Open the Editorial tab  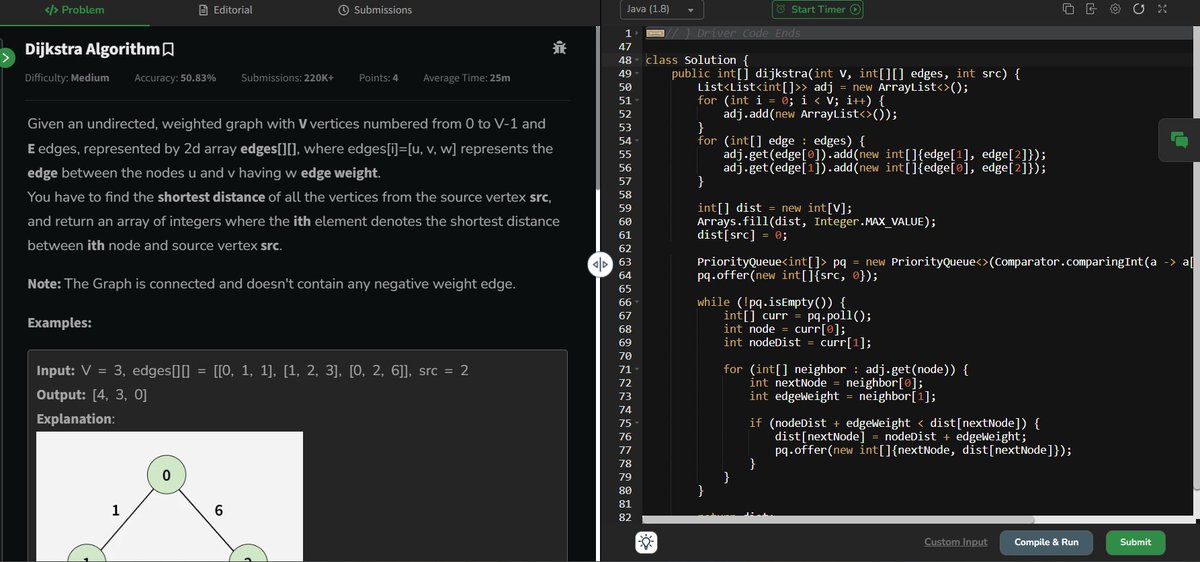pos(226,10)
